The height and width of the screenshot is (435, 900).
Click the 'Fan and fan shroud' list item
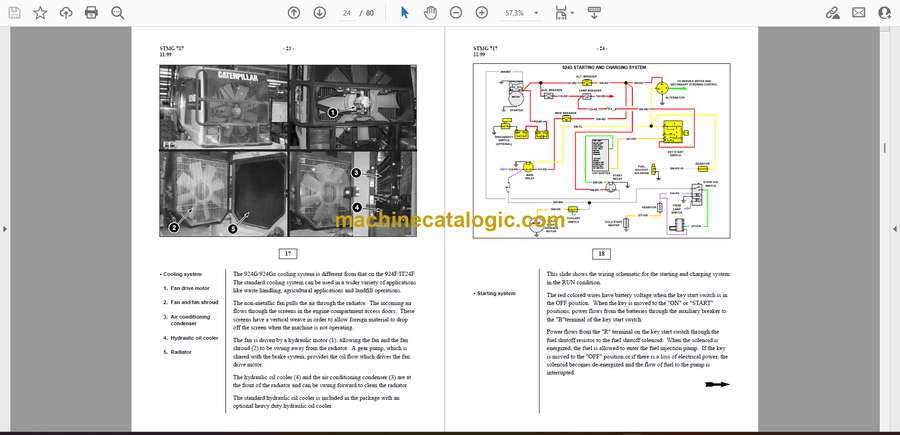click(193, 302)
